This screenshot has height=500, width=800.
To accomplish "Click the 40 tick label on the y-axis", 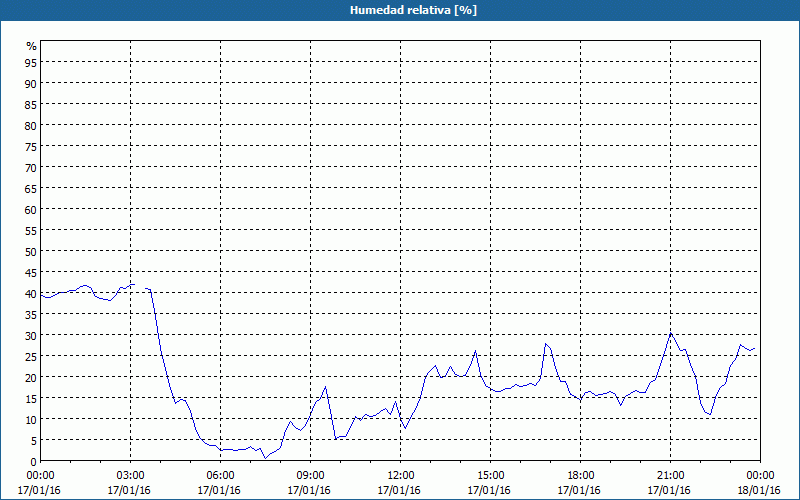I will [x=31, y=293].
